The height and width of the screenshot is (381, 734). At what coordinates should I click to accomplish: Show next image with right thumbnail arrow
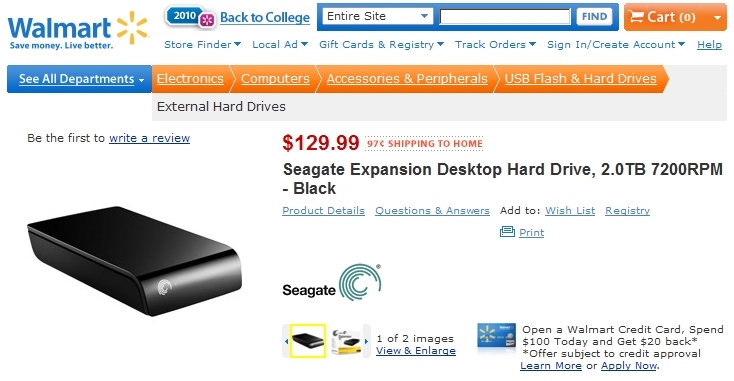click(366, 341)
